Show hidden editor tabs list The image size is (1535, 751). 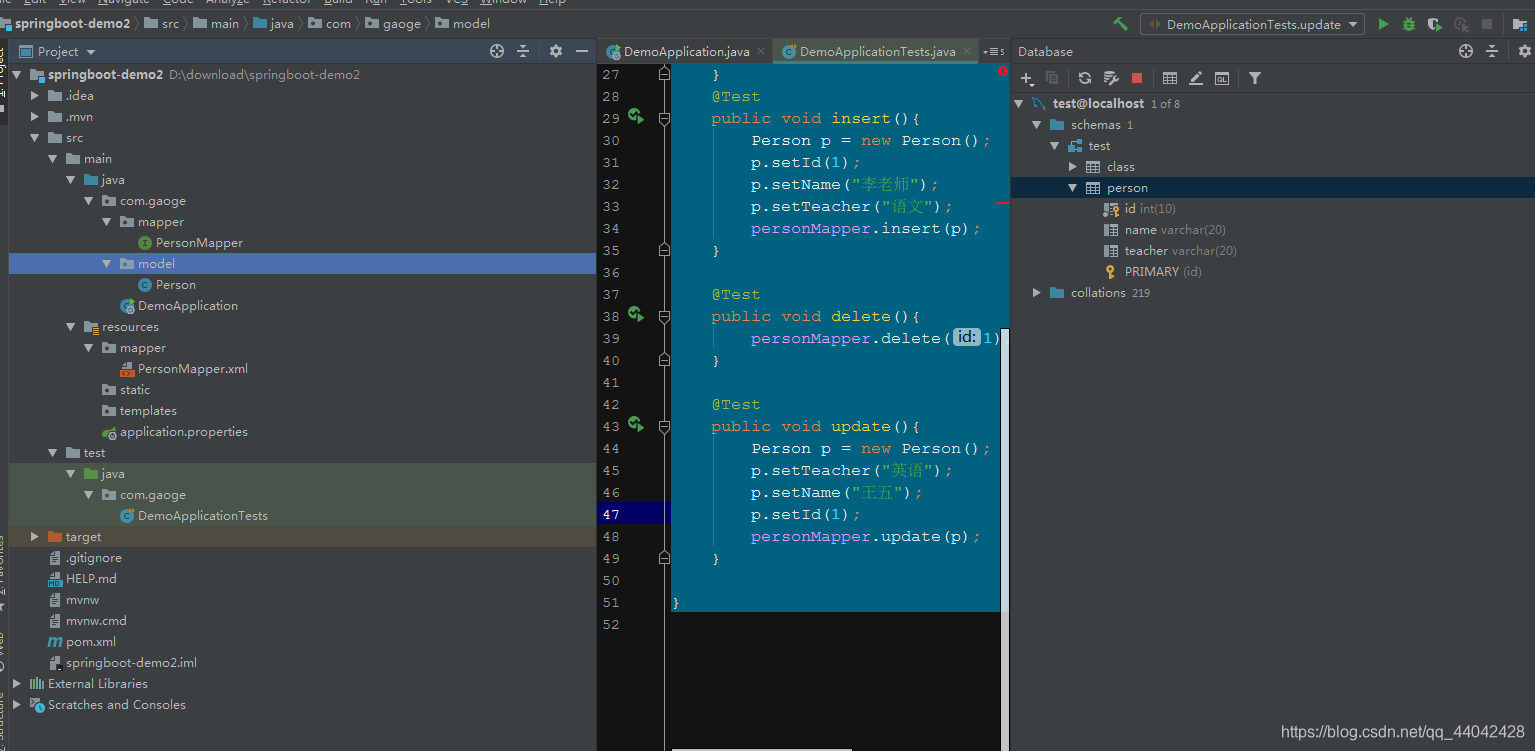pos(993,51)
